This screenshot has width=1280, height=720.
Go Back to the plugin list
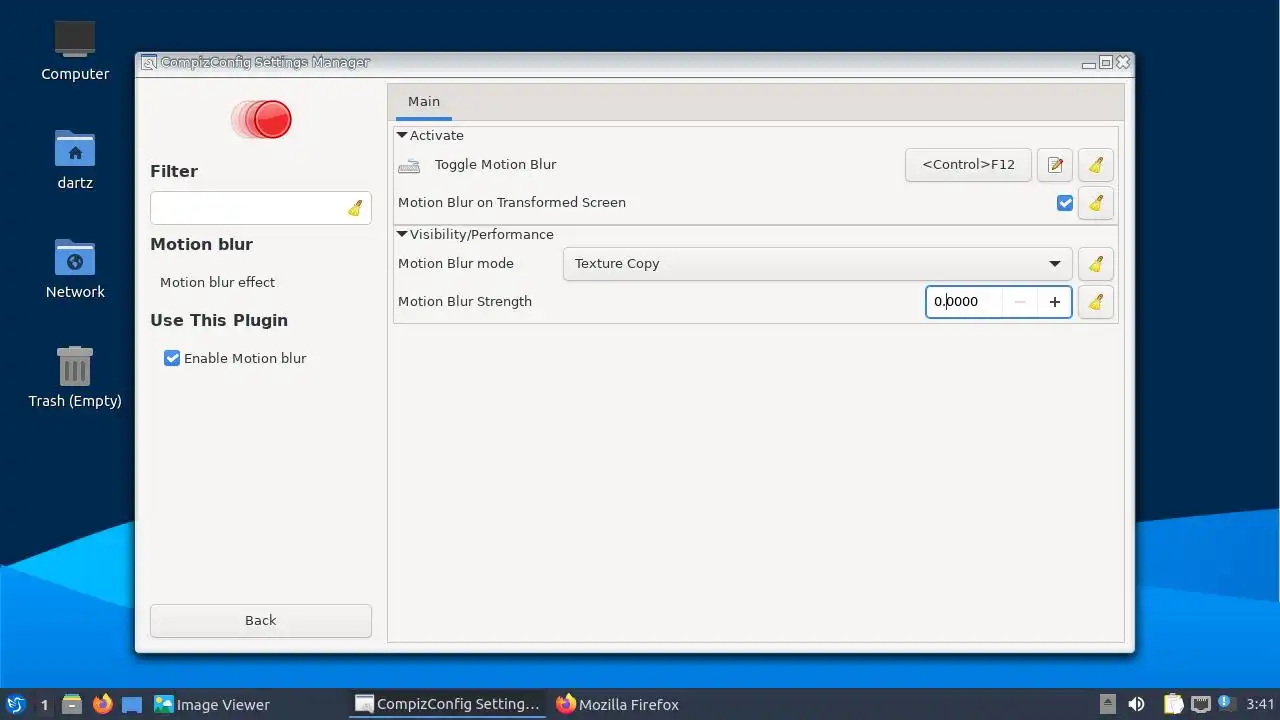261,620
